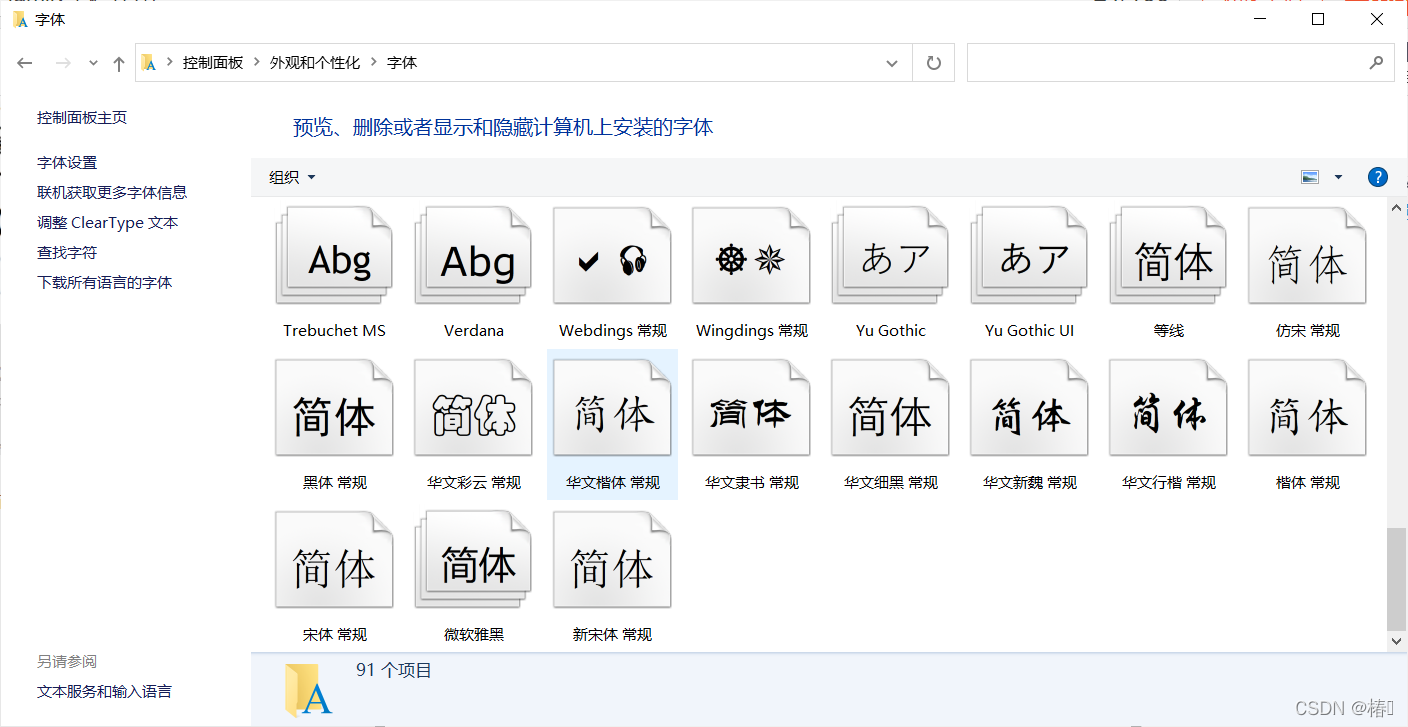Expand chevron after 控制面板 in breadcrumb
Image resolution: width=1408 pixels, height=727 pixels.
tap(256, 62)
